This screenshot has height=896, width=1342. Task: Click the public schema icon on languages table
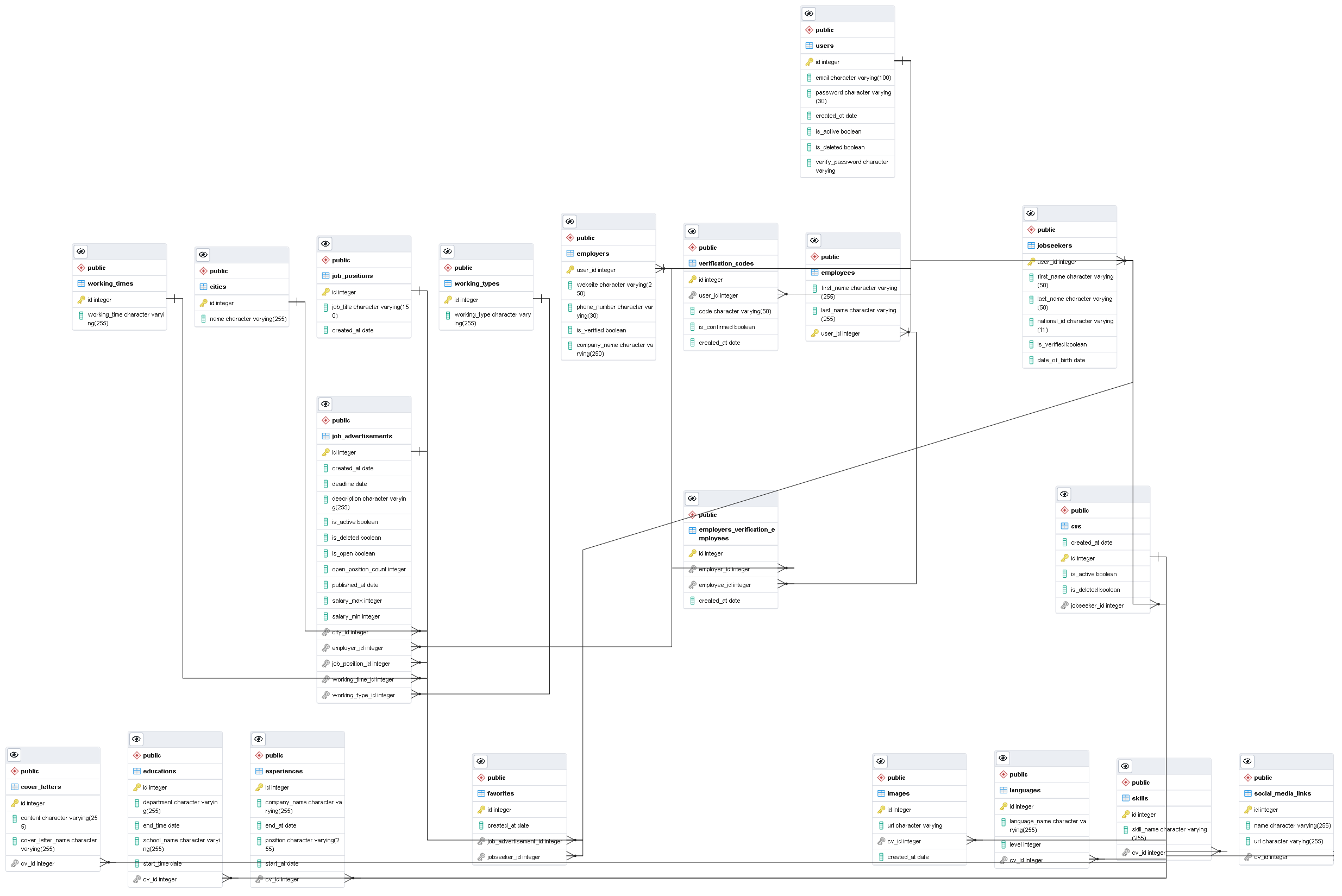pos(1004,774)
